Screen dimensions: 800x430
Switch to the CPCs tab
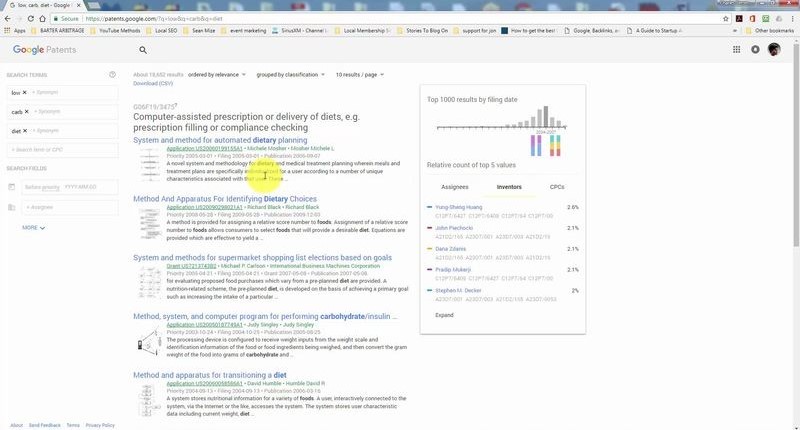pos(556,187)
